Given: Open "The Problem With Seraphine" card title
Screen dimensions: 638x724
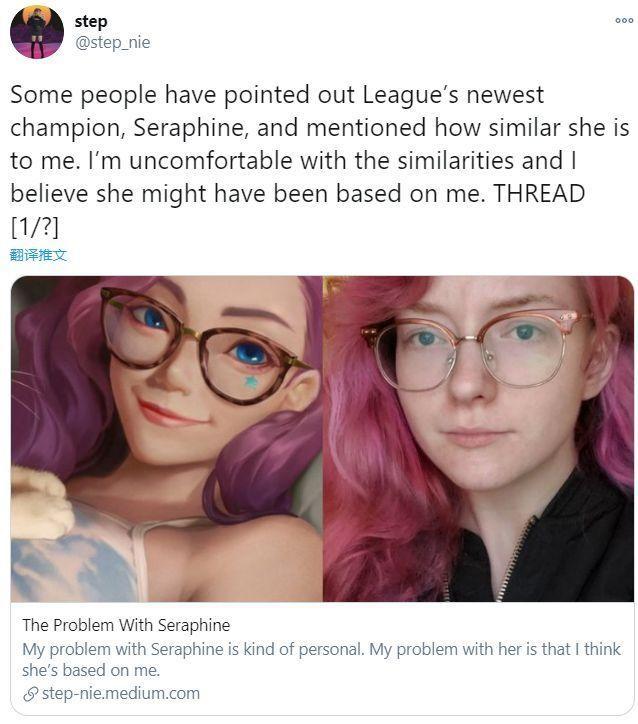Looking at the screenshot, I should (126, 625).
